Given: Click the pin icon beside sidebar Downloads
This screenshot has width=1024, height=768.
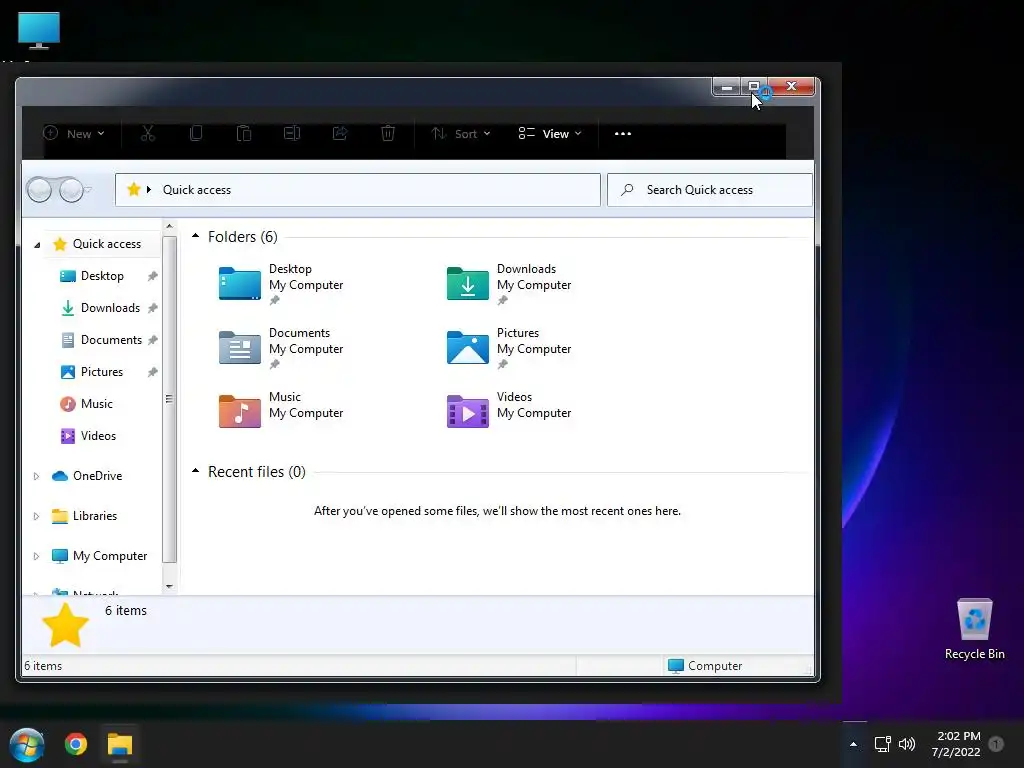Looking at the screenshot, I should pyautogui.click(x=152, y=308).
